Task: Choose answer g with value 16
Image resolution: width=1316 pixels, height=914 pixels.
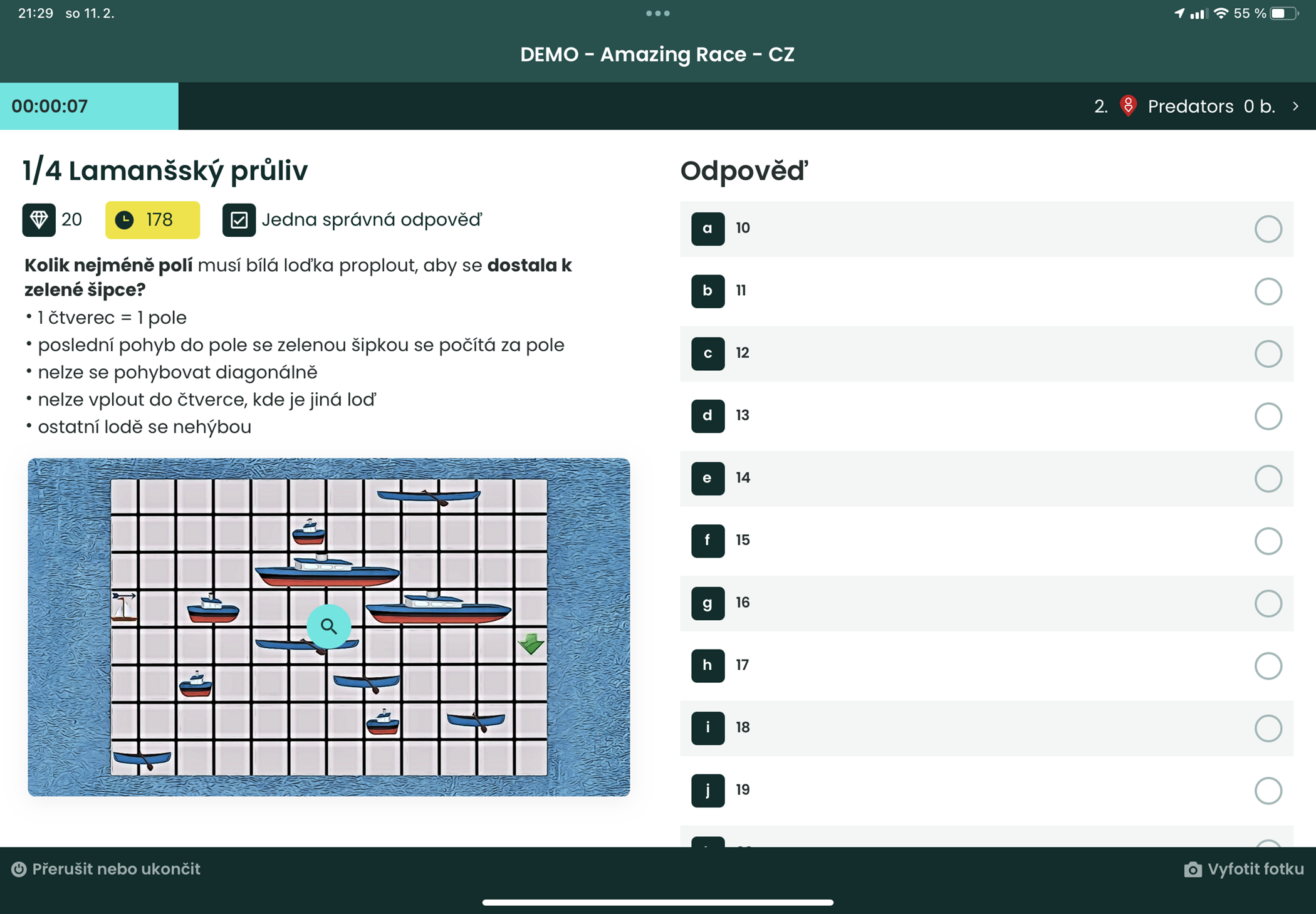Action: [x=986, y=603]
